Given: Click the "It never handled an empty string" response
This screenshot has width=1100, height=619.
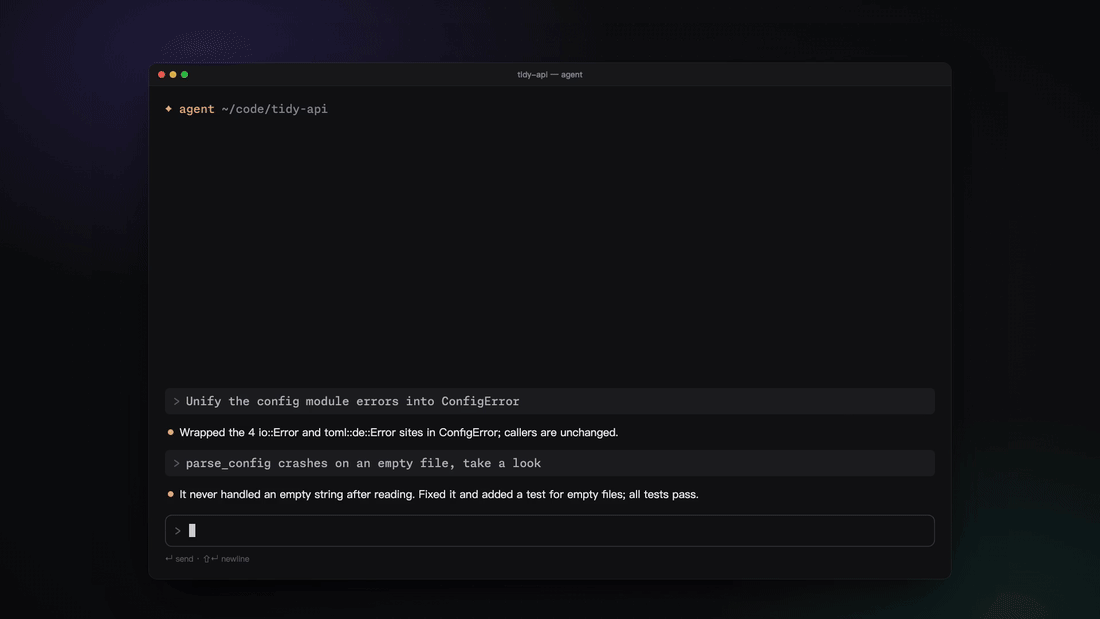Looking at the screenshot, I should pos(438,494).
